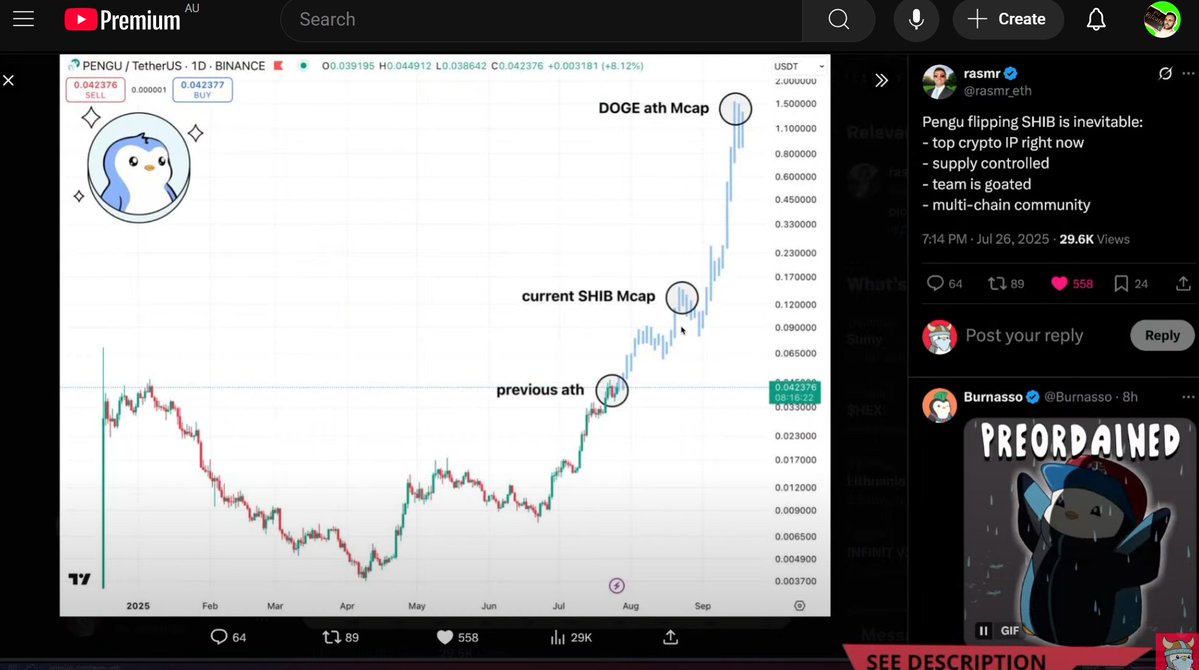This screenshot has width=1199, height=670.
Task: Click the Grok icon on rasmr's tweet
Action: pyautogui.click(x=1165, y=73)
